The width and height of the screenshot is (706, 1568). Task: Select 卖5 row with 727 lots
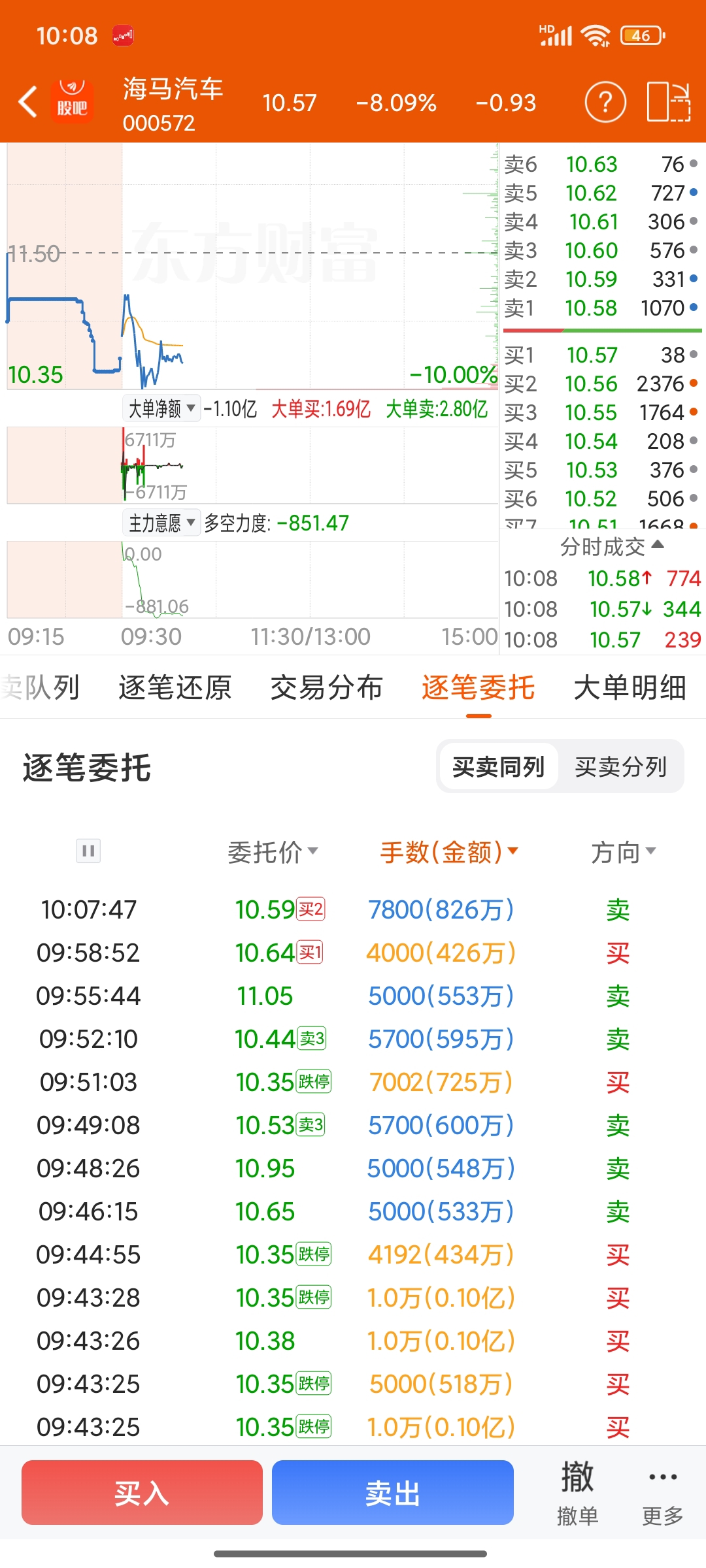pos(601,193)
